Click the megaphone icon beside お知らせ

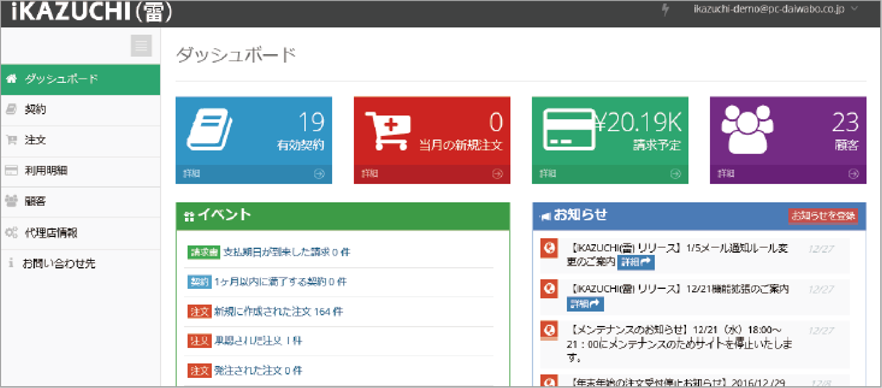click(x=544, y=216)
